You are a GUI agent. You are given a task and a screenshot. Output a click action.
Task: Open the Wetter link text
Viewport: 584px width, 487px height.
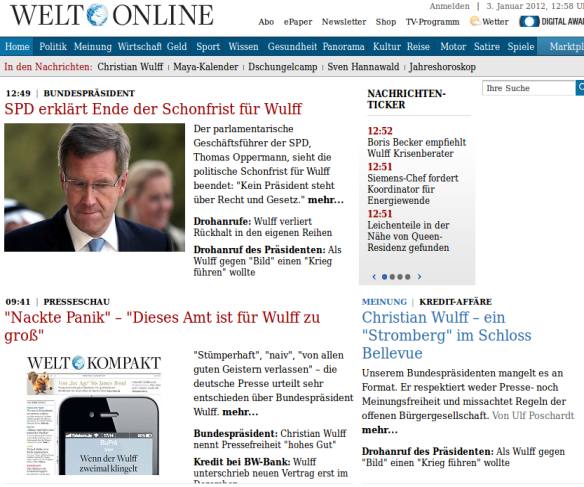coord(495,22)
